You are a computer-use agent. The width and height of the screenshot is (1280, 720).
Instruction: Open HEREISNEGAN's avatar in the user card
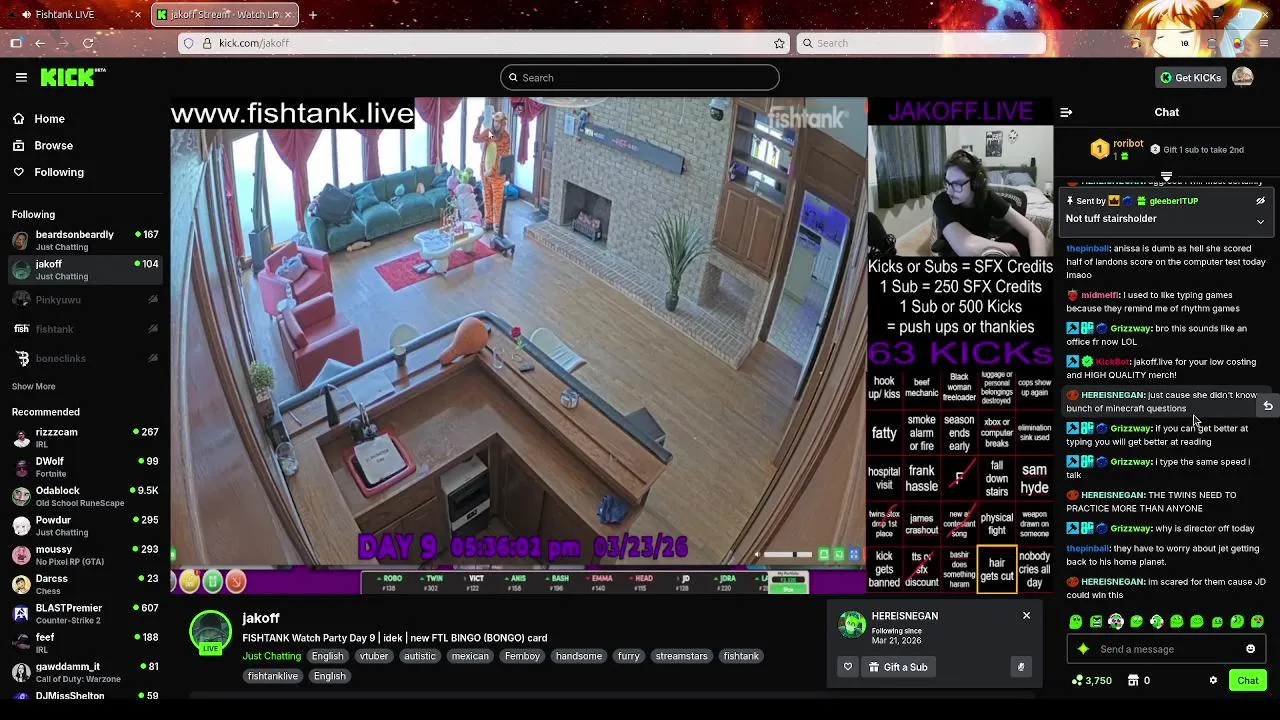pyautogui.click(x=852, y=624)
